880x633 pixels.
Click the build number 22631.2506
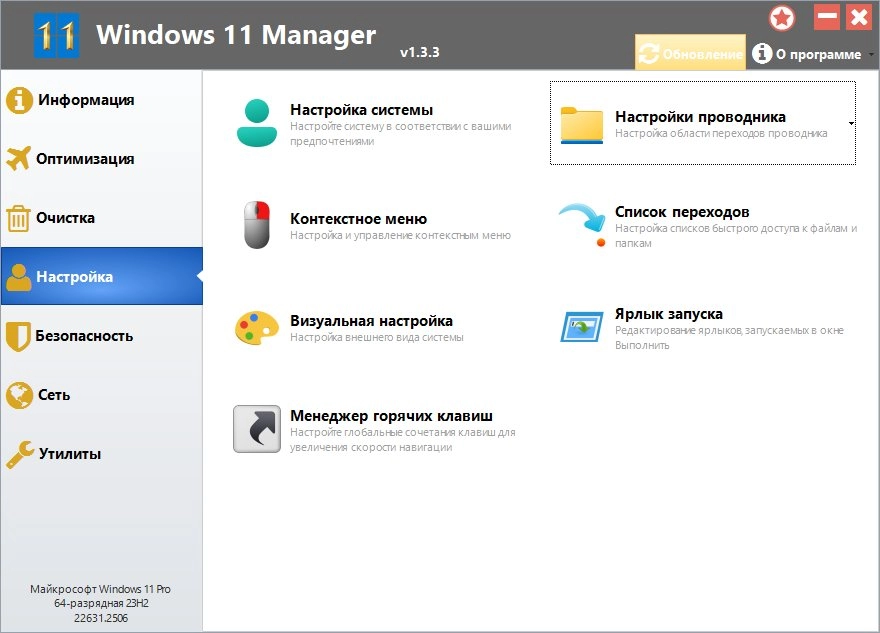101,618
